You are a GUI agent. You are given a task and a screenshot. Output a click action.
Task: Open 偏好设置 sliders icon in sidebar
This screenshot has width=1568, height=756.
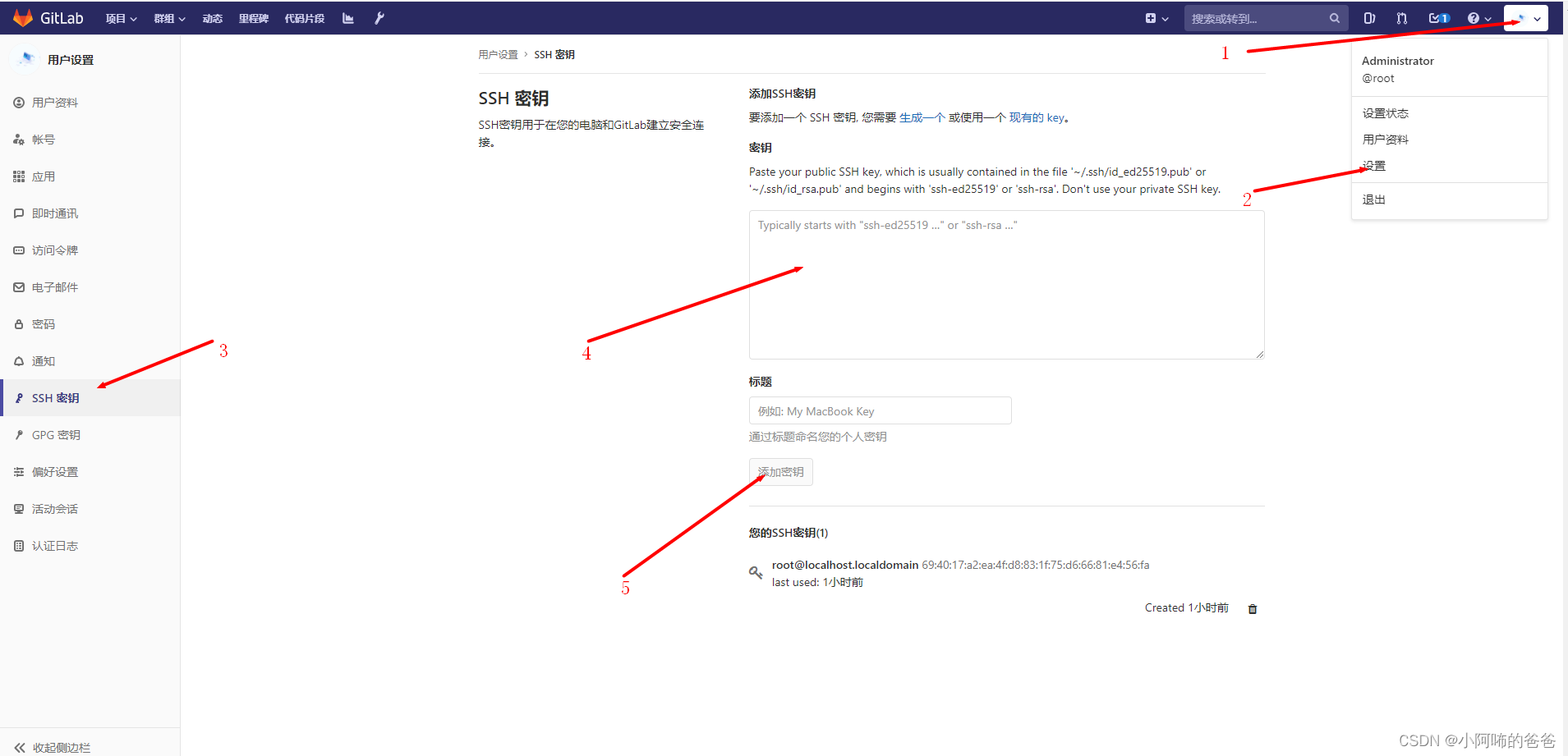tap(19, 472)
